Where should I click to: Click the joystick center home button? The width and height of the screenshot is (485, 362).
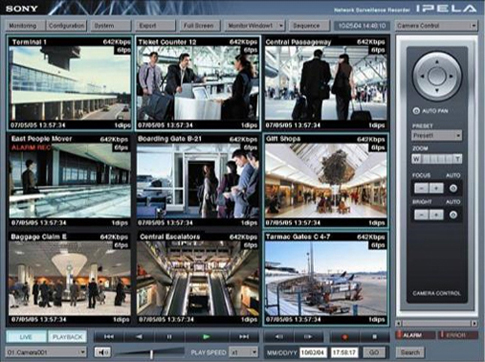click(x=437, y=76)
